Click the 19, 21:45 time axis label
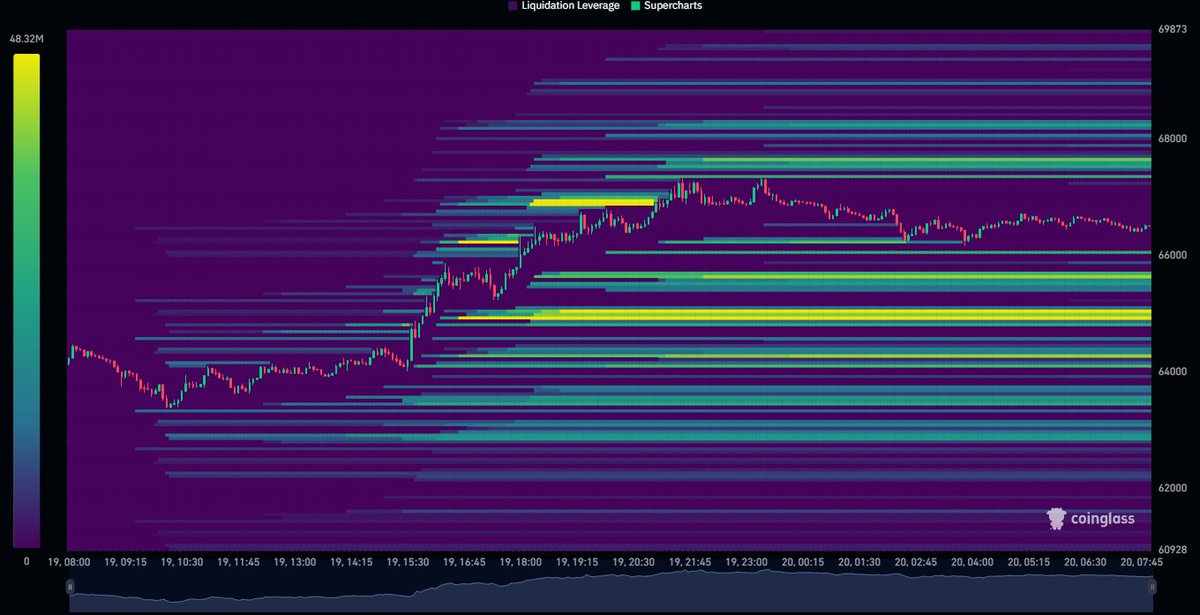Screen dimensions: 1200x615 tap(693, 563)
